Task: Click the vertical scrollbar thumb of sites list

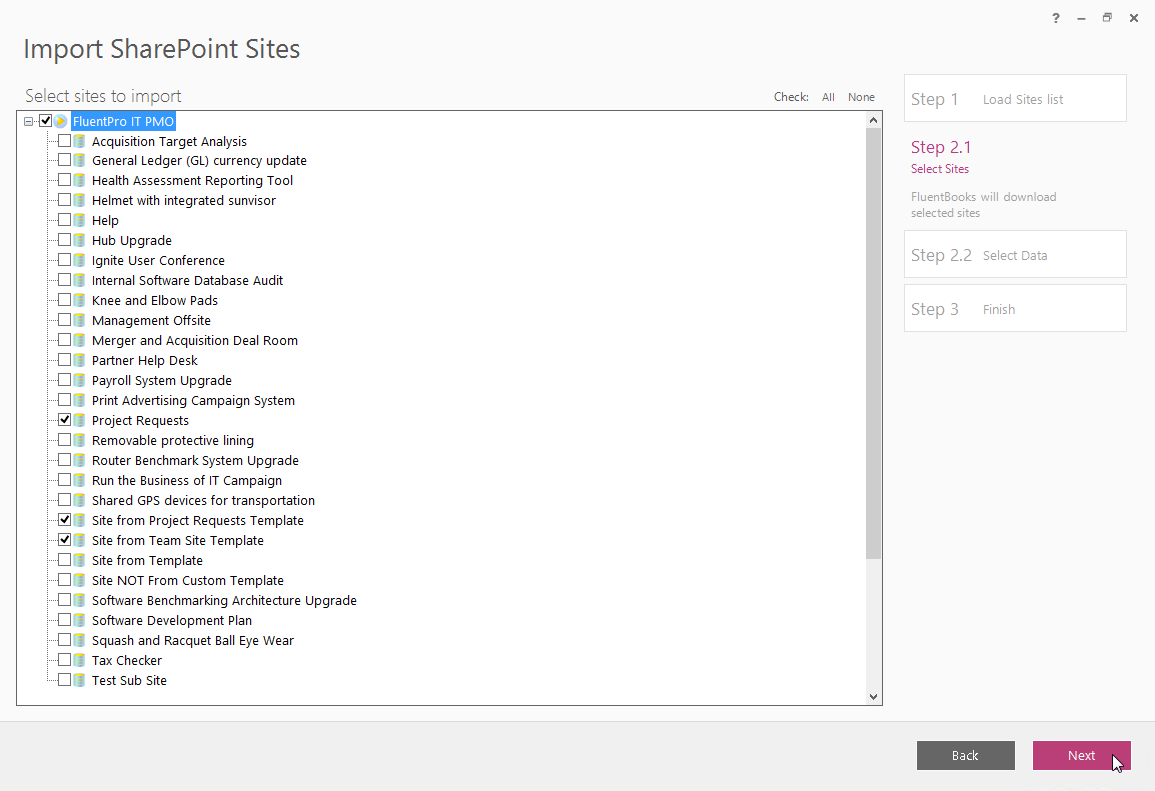Action: tap(874, 344)
